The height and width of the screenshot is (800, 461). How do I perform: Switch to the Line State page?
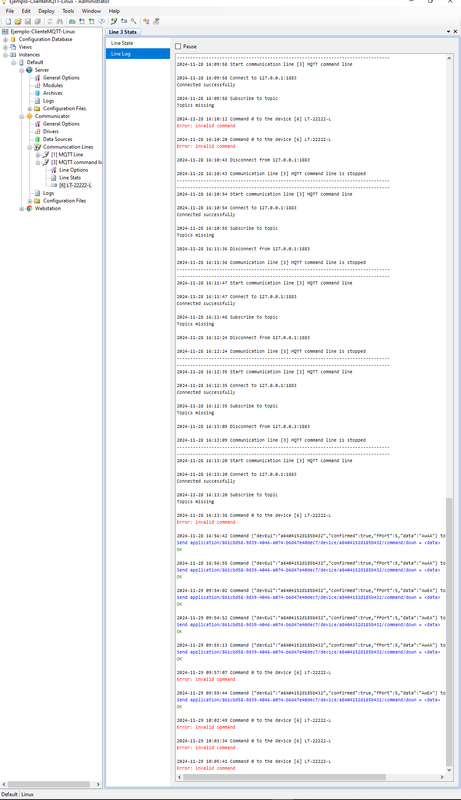pos(138,43)
